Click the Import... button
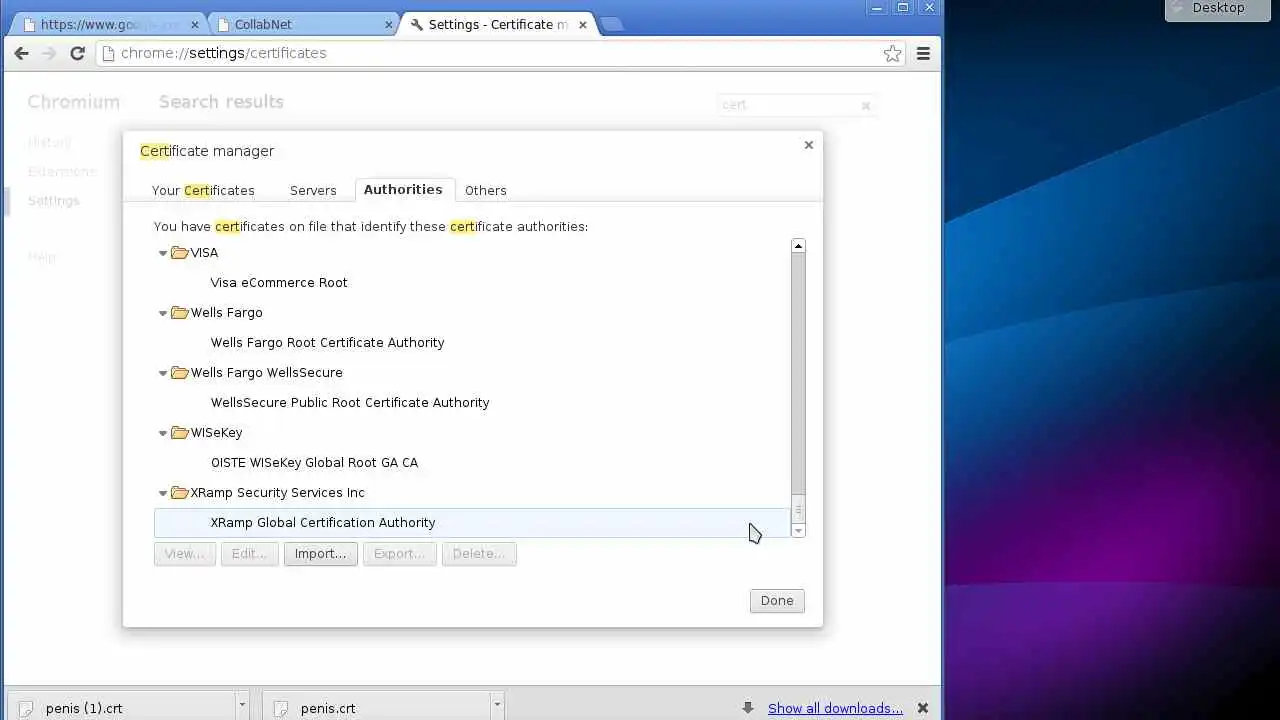 320,553
